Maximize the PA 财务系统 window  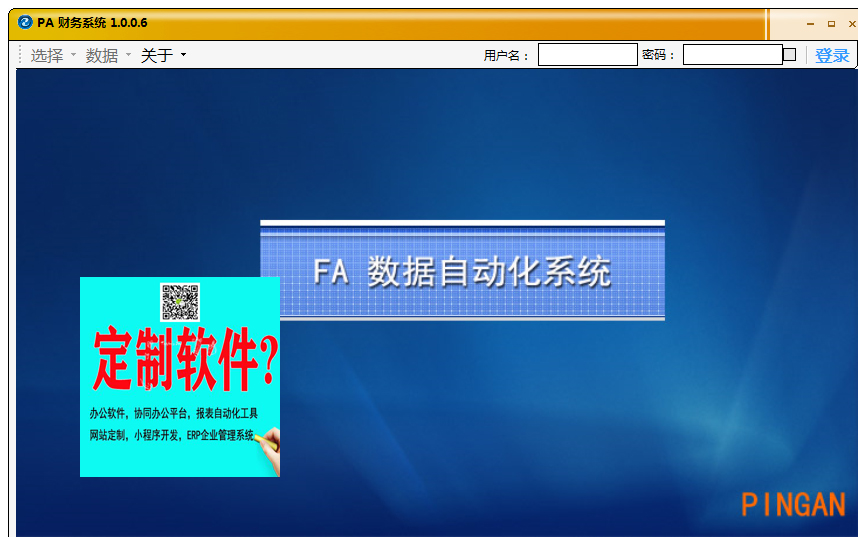click(x=831, y=24)
